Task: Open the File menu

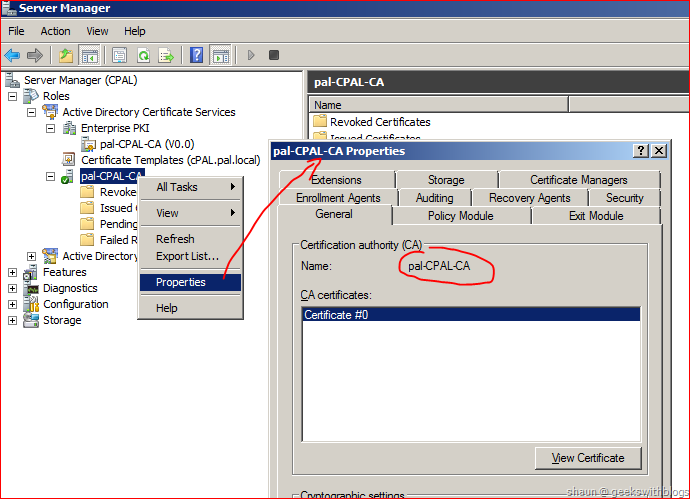Action: [16, 31]
